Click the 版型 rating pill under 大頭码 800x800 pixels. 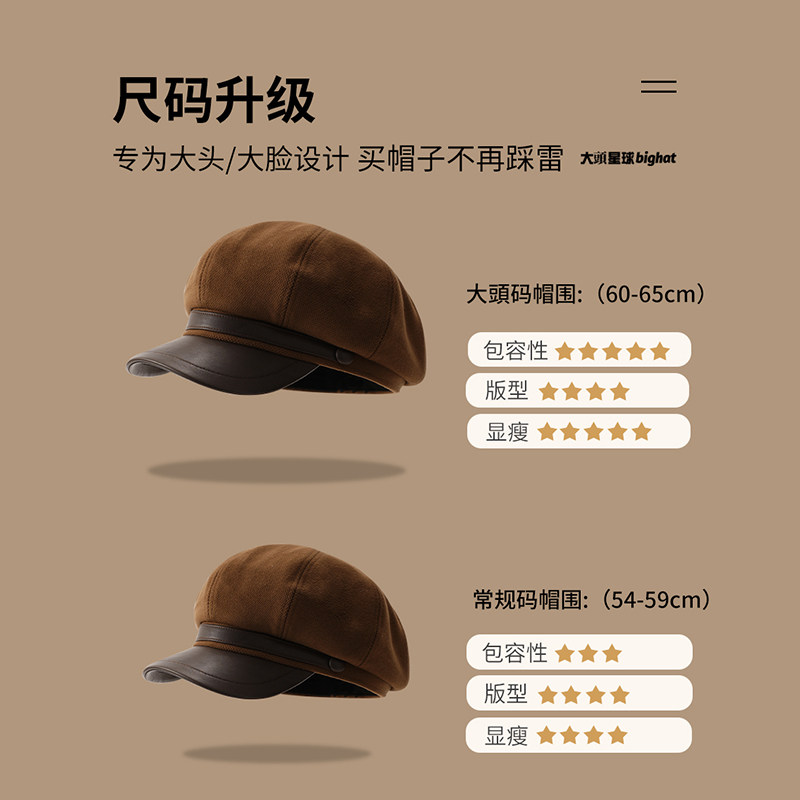click(x=578, y=390)
